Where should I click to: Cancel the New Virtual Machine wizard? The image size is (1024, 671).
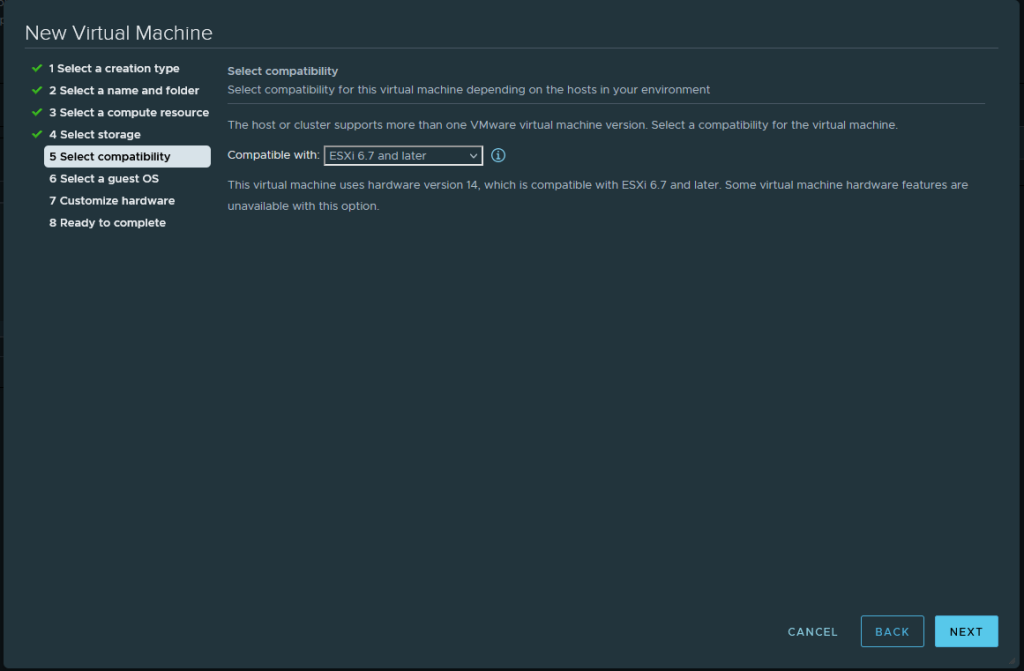point(812,632)
